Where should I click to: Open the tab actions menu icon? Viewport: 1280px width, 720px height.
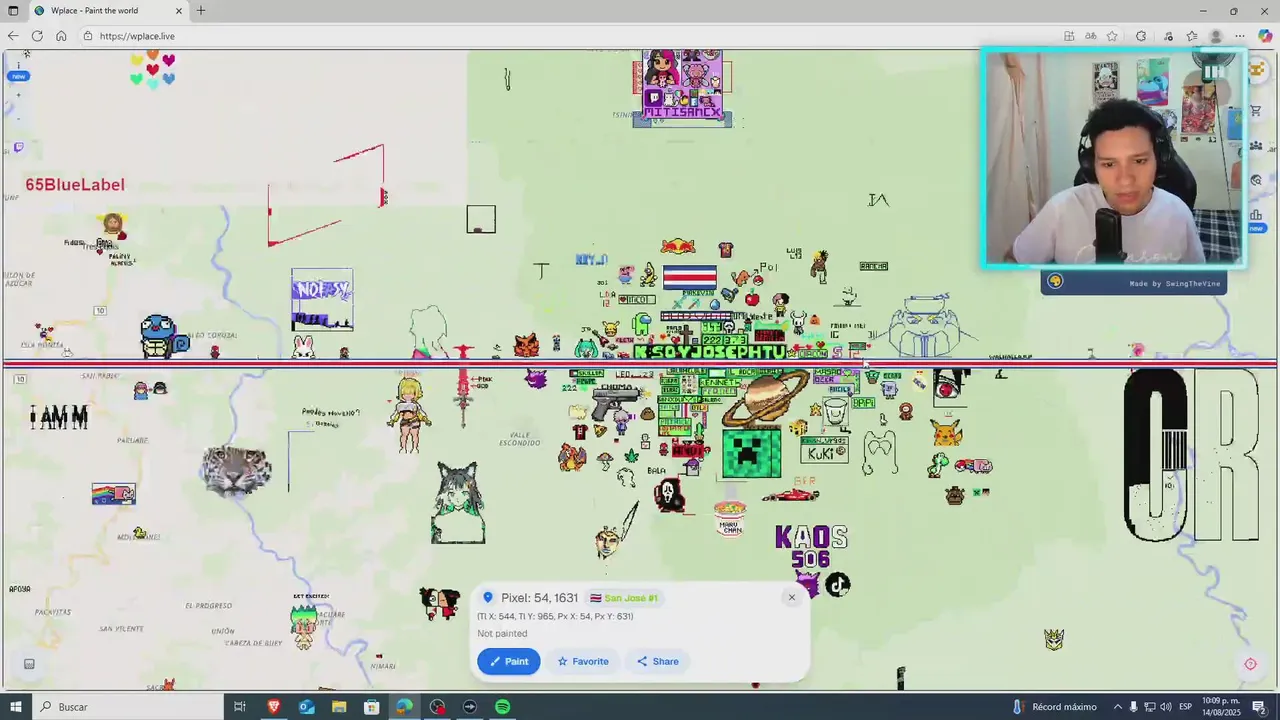[13, 11]
